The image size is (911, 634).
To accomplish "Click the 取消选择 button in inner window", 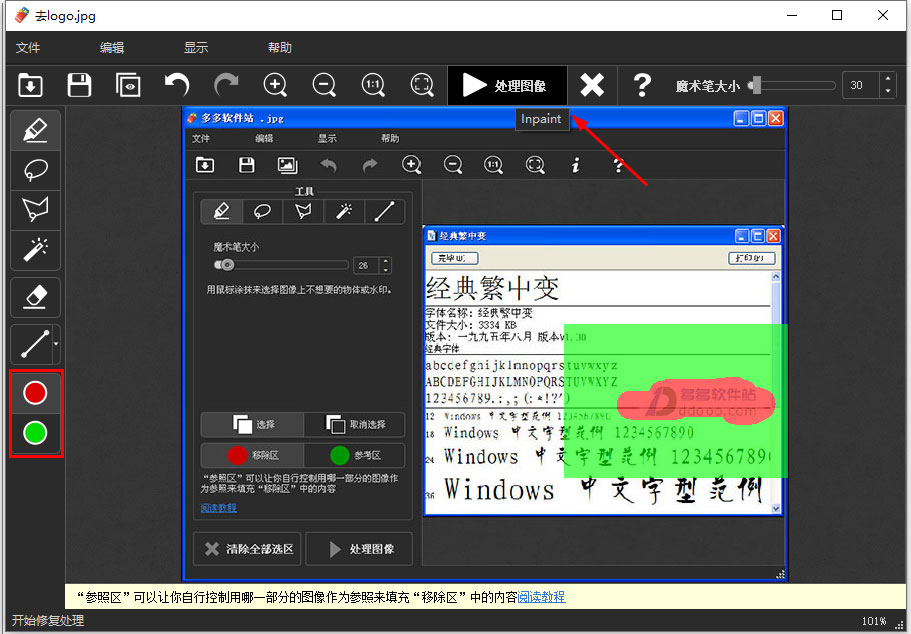I will click(x=354, y=425).
